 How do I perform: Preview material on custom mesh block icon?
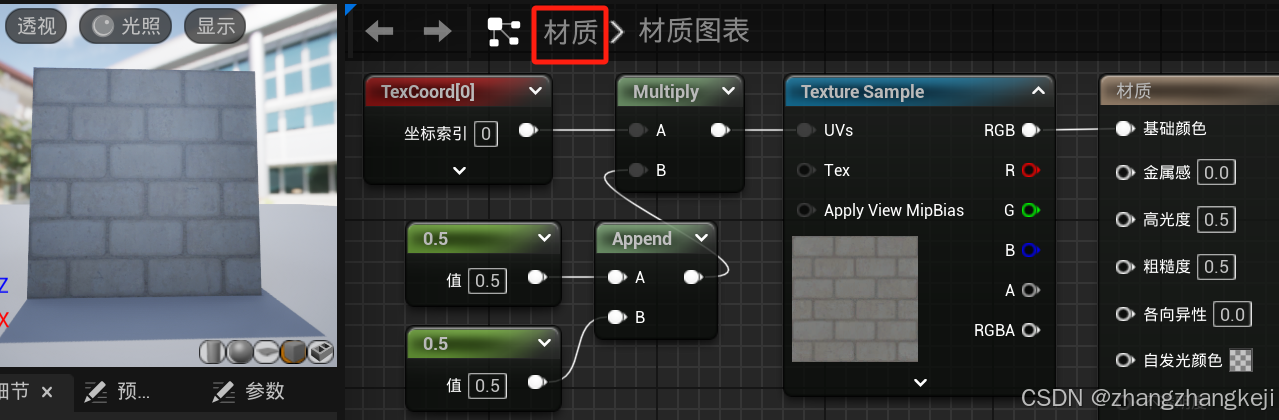[x=320, y=352]
